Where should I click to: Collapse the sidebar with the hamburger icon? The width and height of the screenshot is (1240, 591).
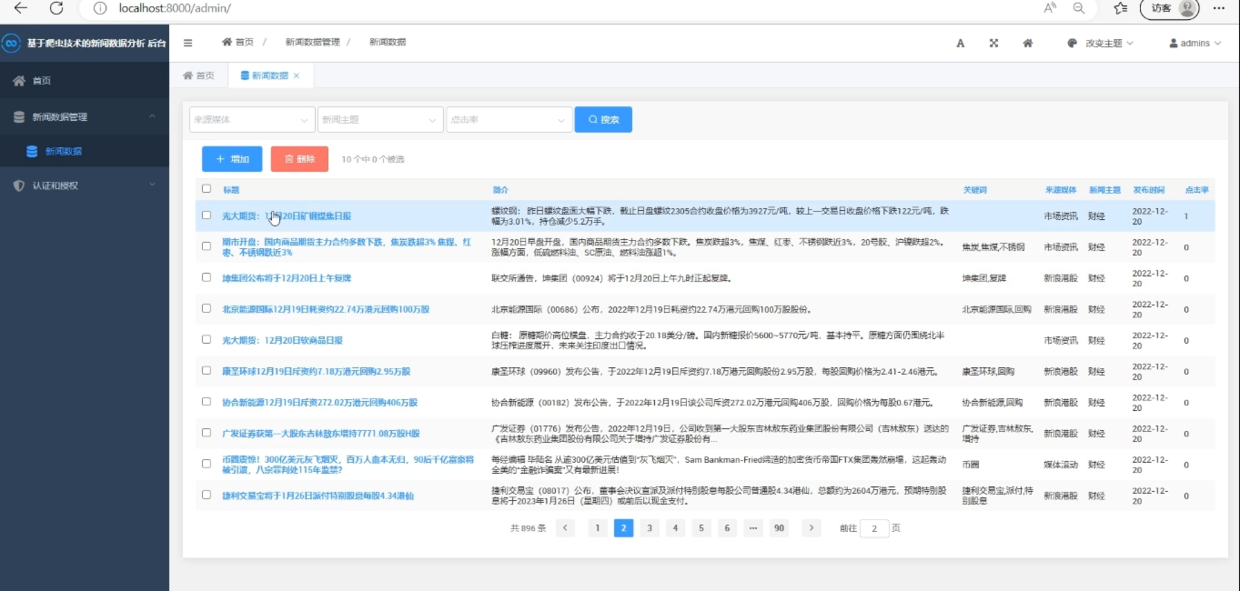coord(188,43)
